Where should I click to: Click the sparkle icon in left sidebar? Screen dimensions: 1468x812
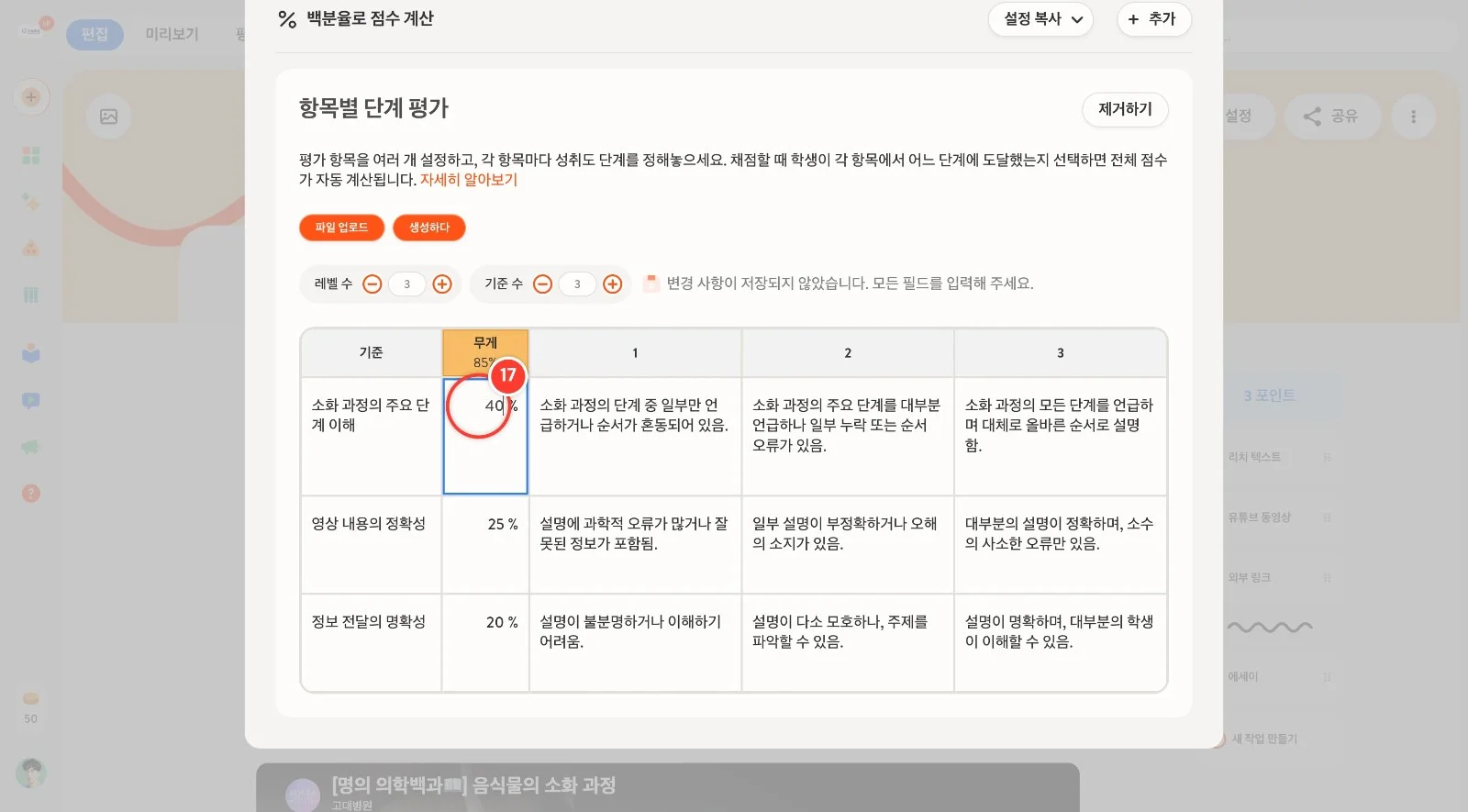point(31,202)
